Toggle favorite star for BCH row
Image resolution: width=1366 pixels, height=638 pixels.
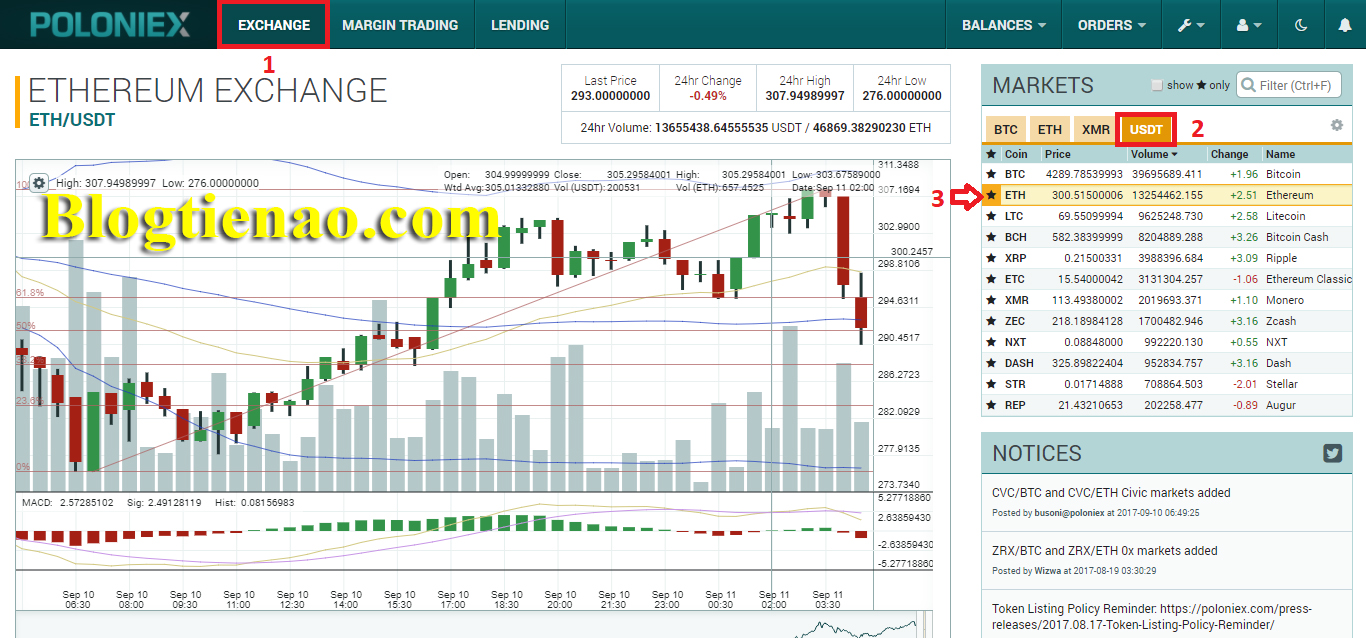(991, 237)
